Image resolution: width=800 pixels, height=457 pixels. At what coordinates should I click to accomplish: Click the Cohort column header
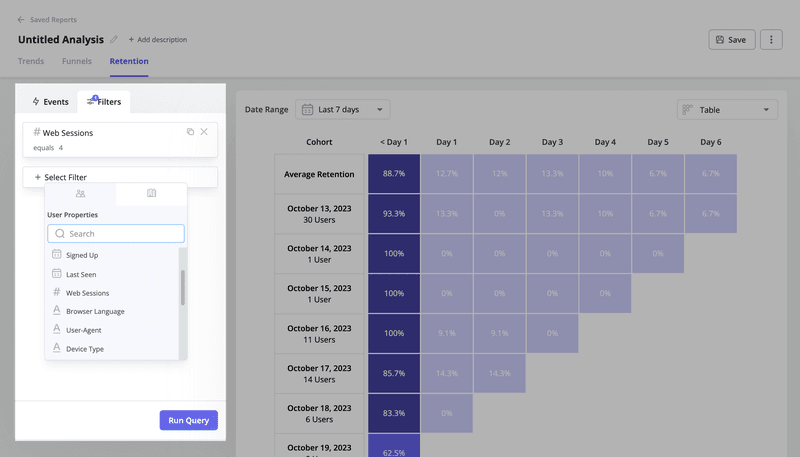(x=319, y=142)
